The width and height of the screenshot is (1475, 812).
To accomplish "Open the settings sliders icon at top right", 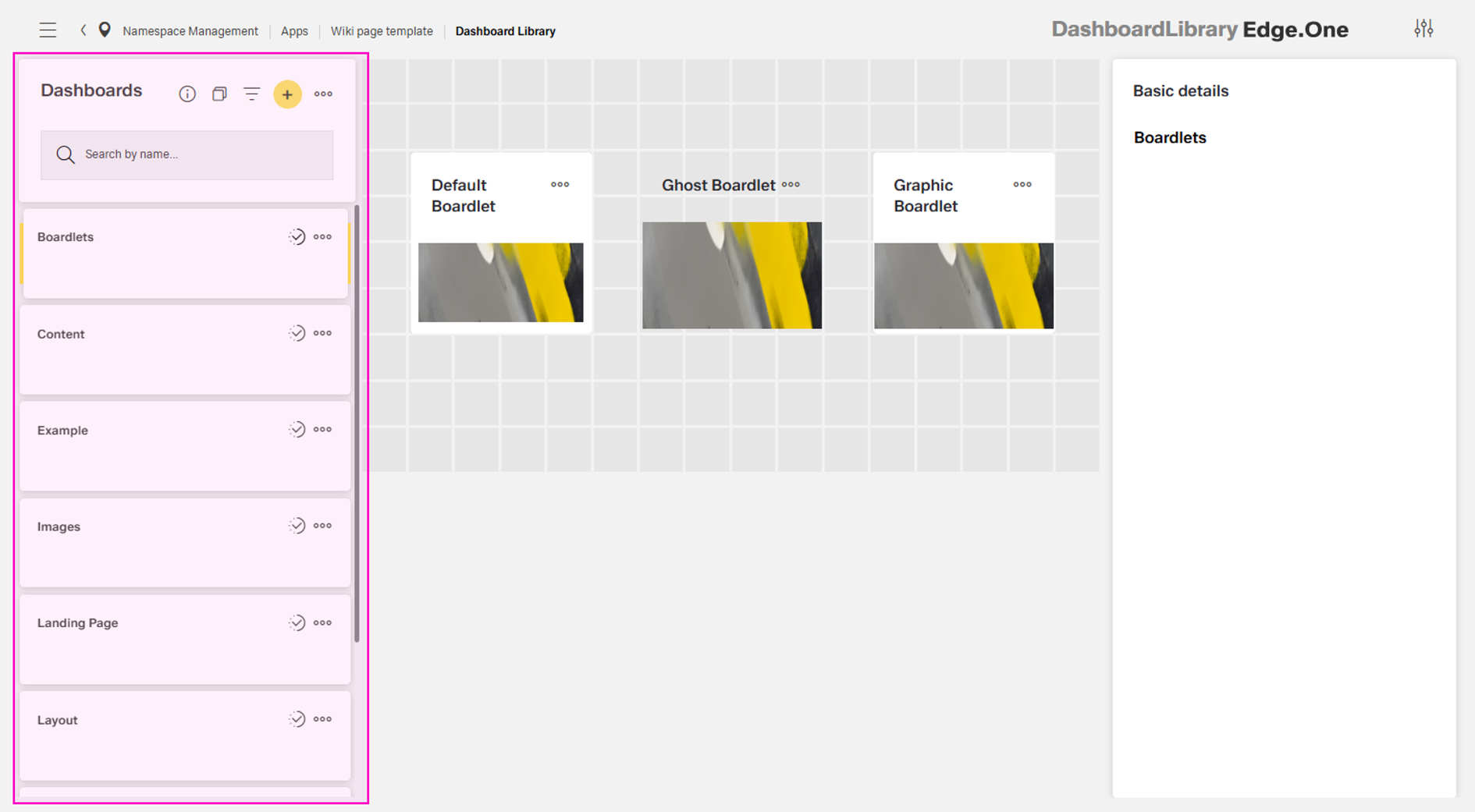I will 1423,28.
